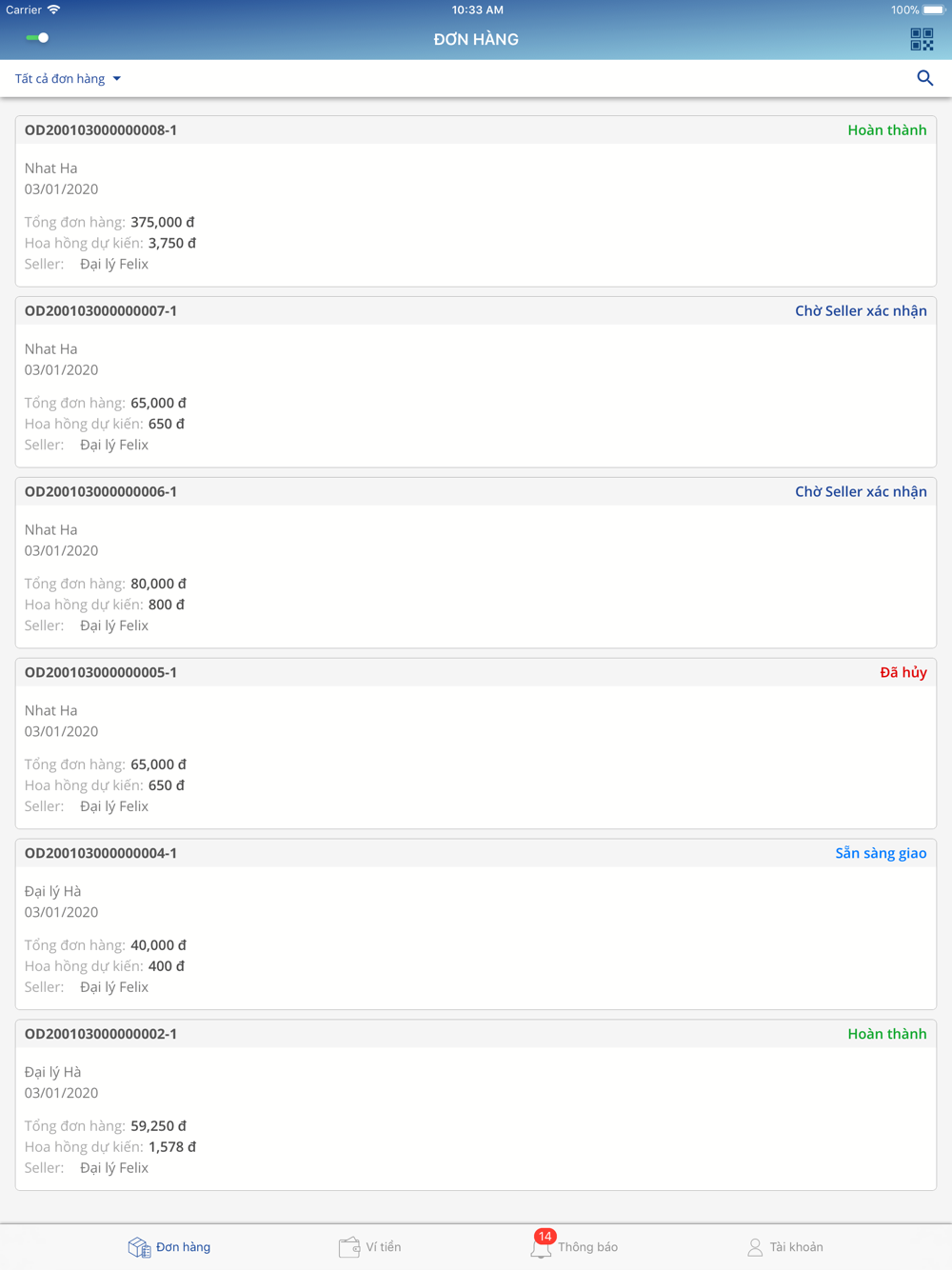The width and height of the screenshot is (952, 1270).
Task: Click the "Sẵn sàng giao" status label
Action: 881,853
